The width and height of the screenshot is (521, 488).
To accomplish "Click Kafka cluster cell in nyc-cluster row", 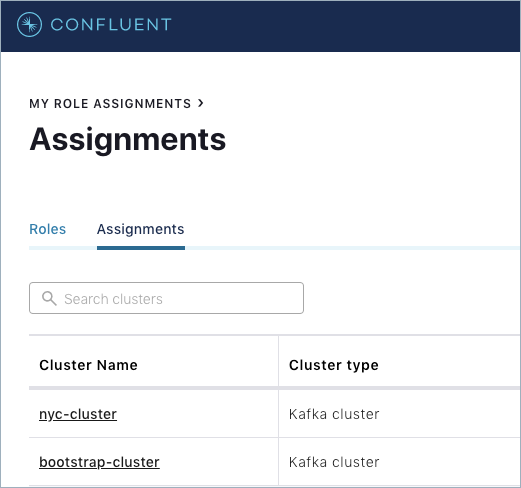I will coord(334,414).
